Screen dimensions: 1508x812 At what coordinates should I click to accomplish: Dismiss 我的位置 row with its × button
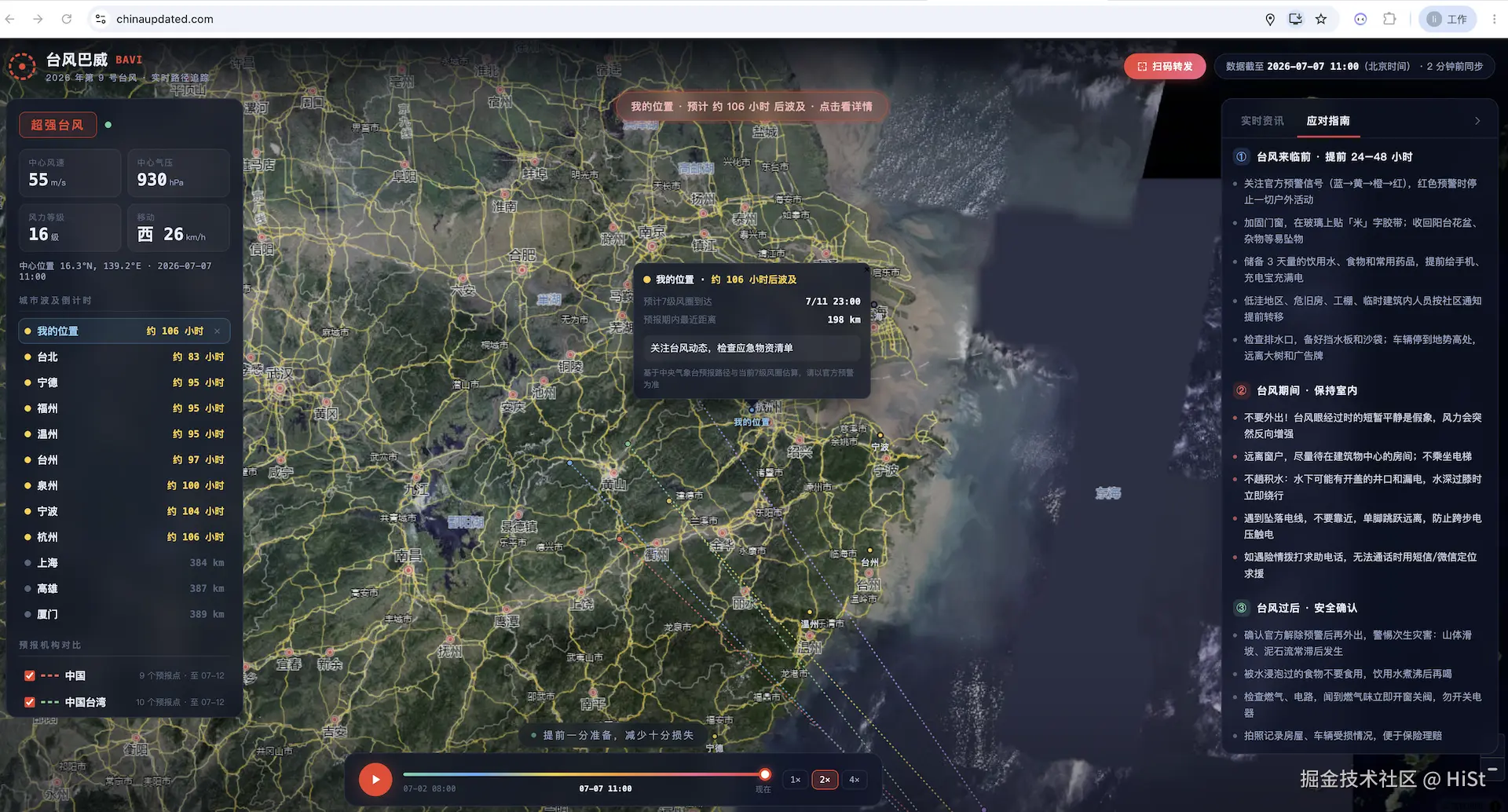coord(218,331)
